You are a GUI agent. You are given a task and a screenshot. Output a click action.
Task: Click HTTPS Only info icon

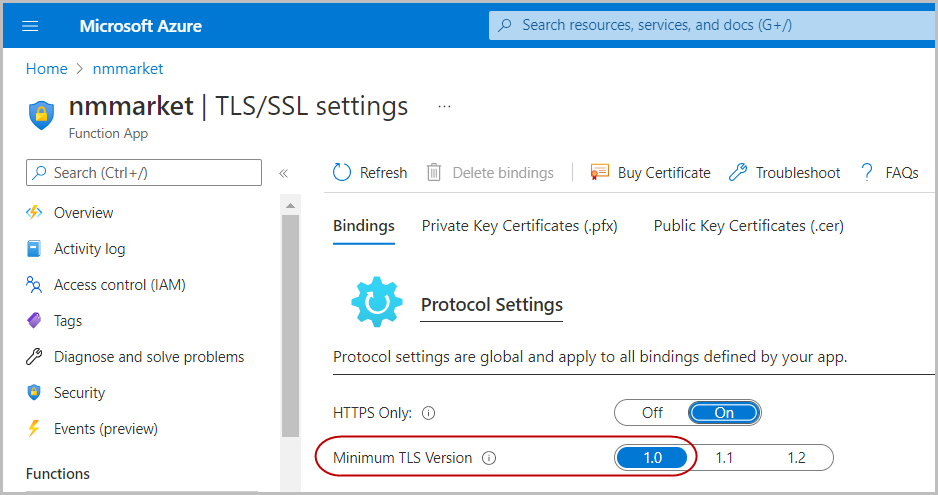(x=428, y=412)
